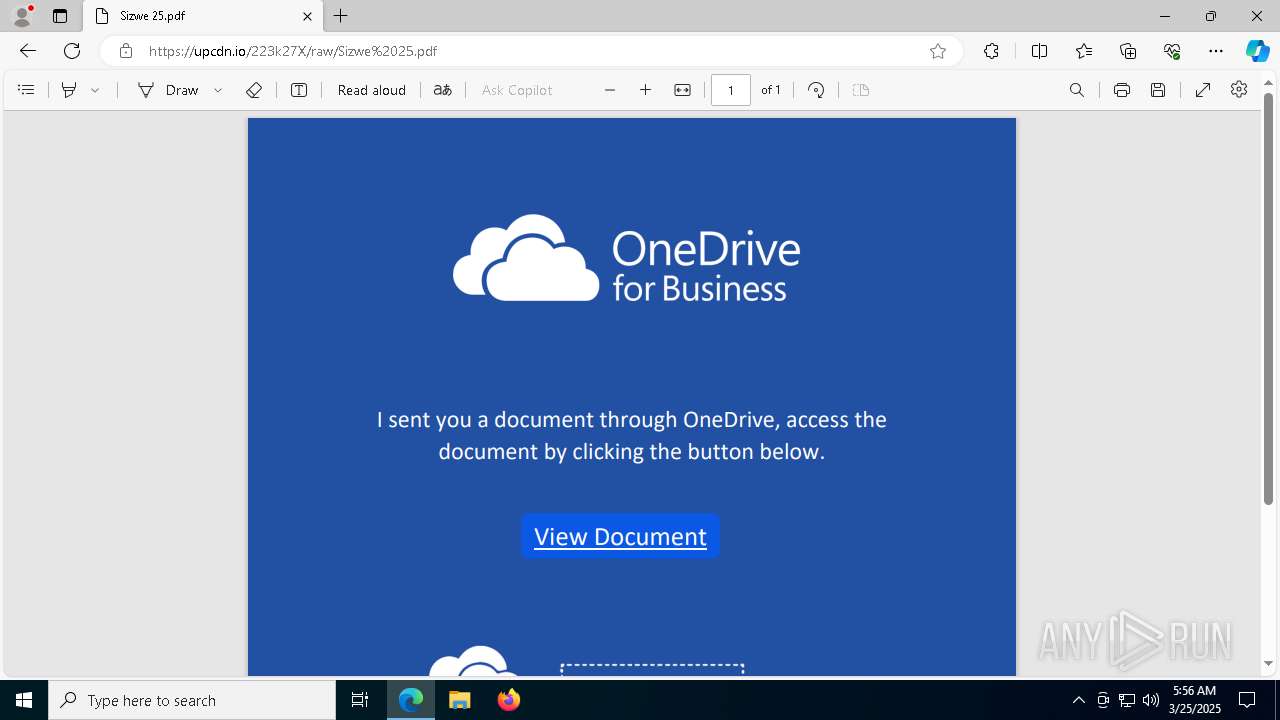Open the Translate icon in PDF toolbar
Viewport: 1280px width, 720px height.
click(x=443, y=90)
